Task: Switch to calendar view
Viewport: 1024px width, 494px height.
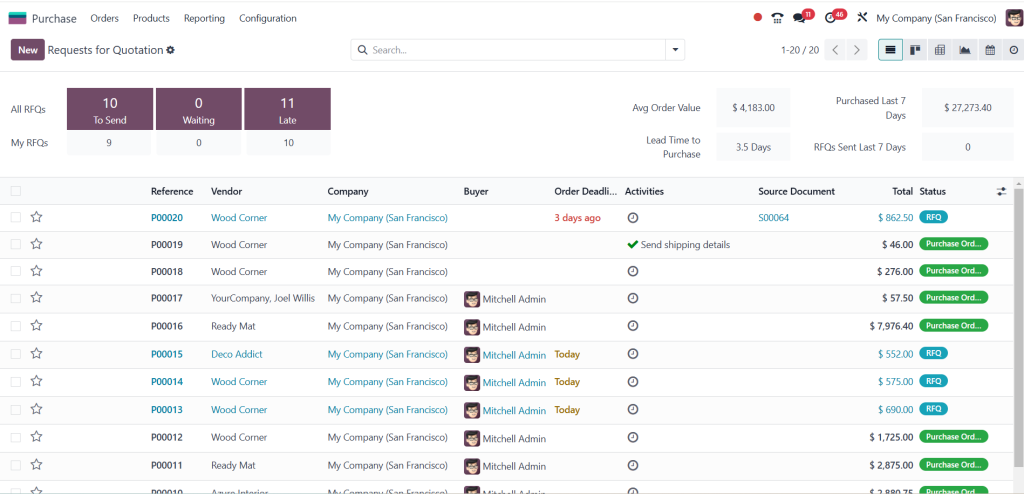Action: pos(990,50)
